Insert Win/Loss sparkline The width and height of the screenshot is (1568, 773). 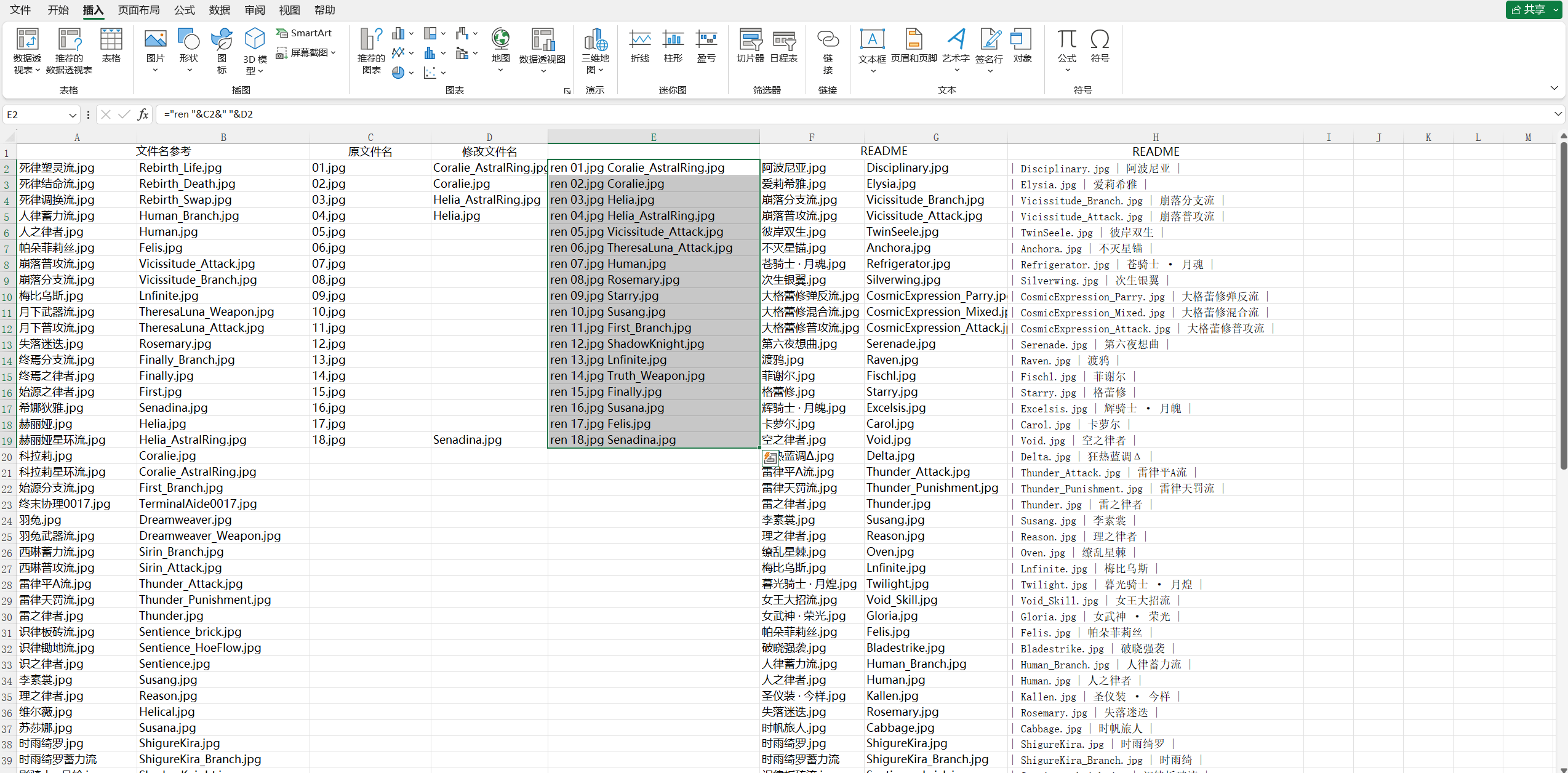click(x=706, y=46)
